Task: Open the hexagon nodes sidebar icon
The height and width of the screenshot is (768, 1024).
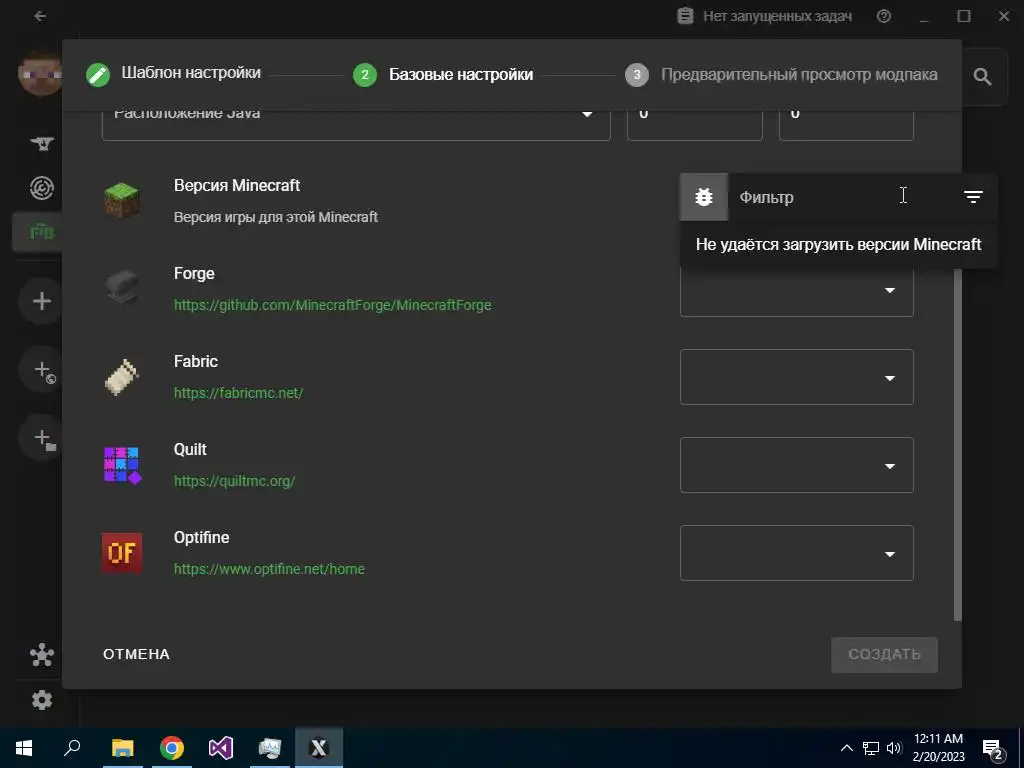Action: coord(42,654)
